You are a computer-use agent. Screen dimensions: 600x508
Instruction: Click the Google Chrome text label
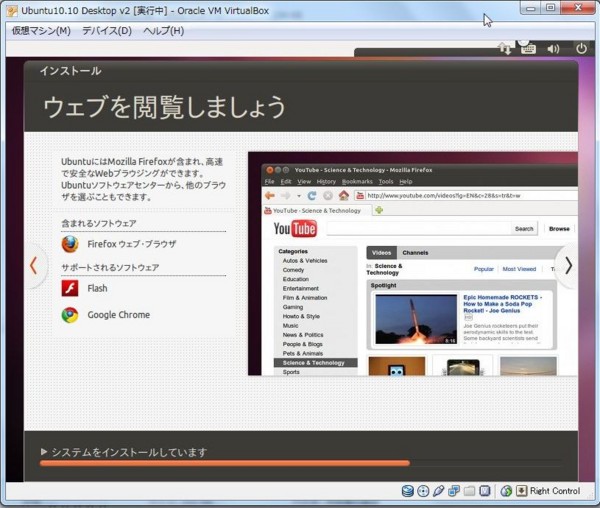click(119, 315)
